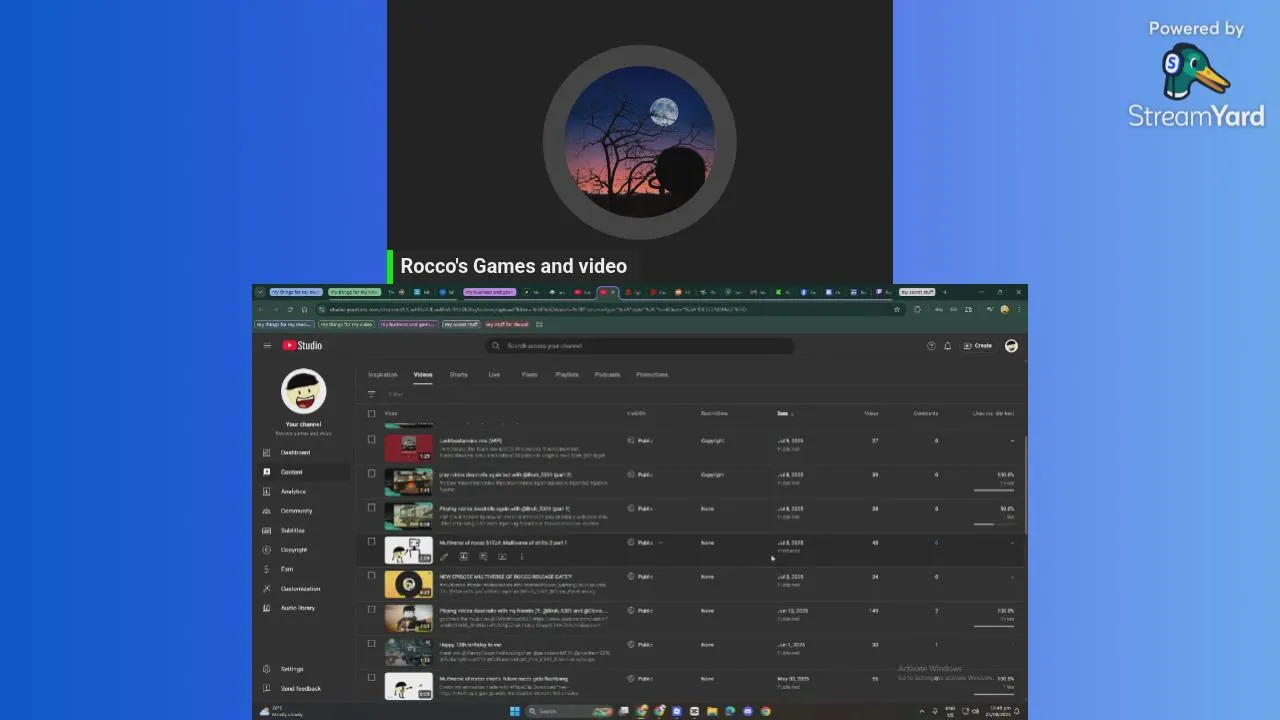Open the YouTube Studio hamburger menu
Screen dimensions: 1280x720
tap(267, 346)
